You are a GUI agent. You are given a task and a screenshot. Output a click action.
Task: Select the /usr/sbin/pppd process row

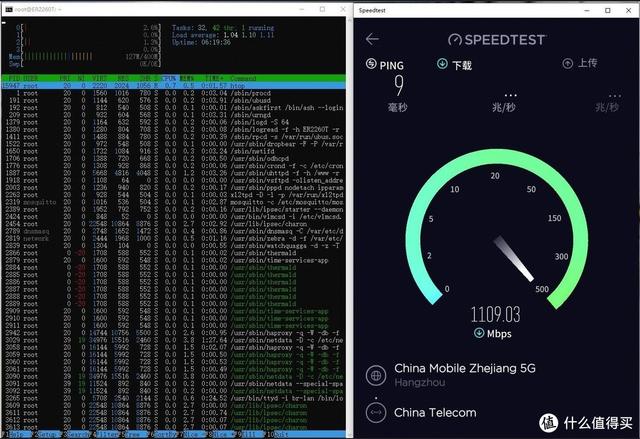click(x=173, y=188)
